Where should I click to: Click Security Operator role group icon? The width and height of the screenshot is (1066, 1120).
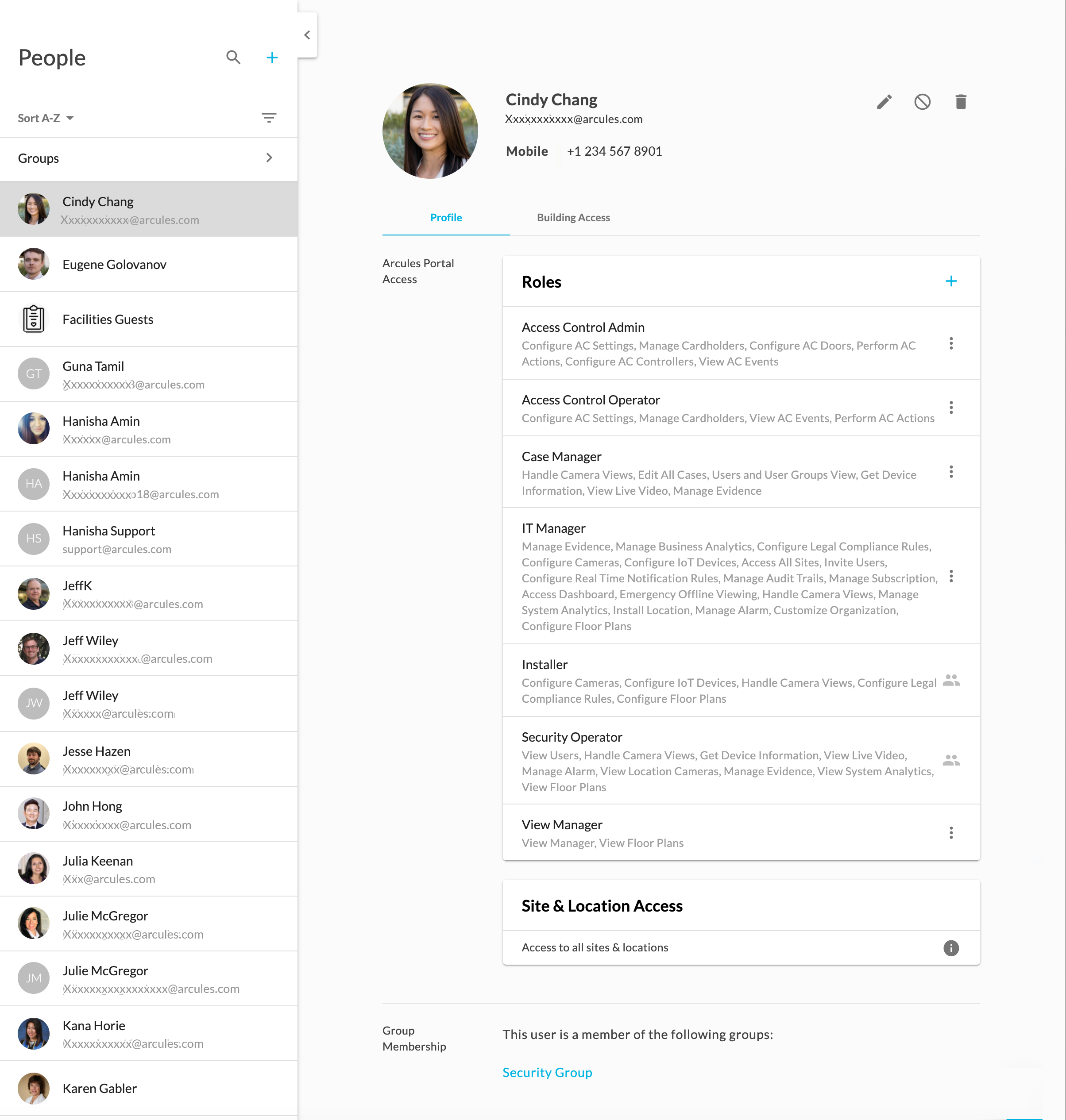pos(950,761)
